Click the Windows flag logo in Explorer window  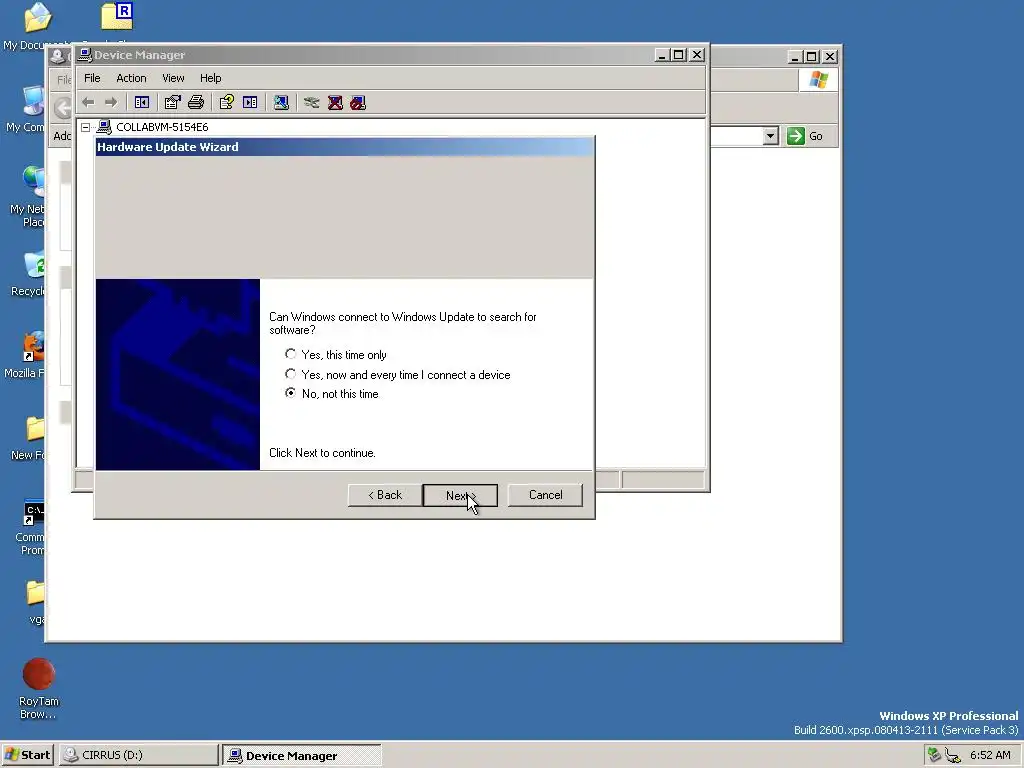click(818, 80)
